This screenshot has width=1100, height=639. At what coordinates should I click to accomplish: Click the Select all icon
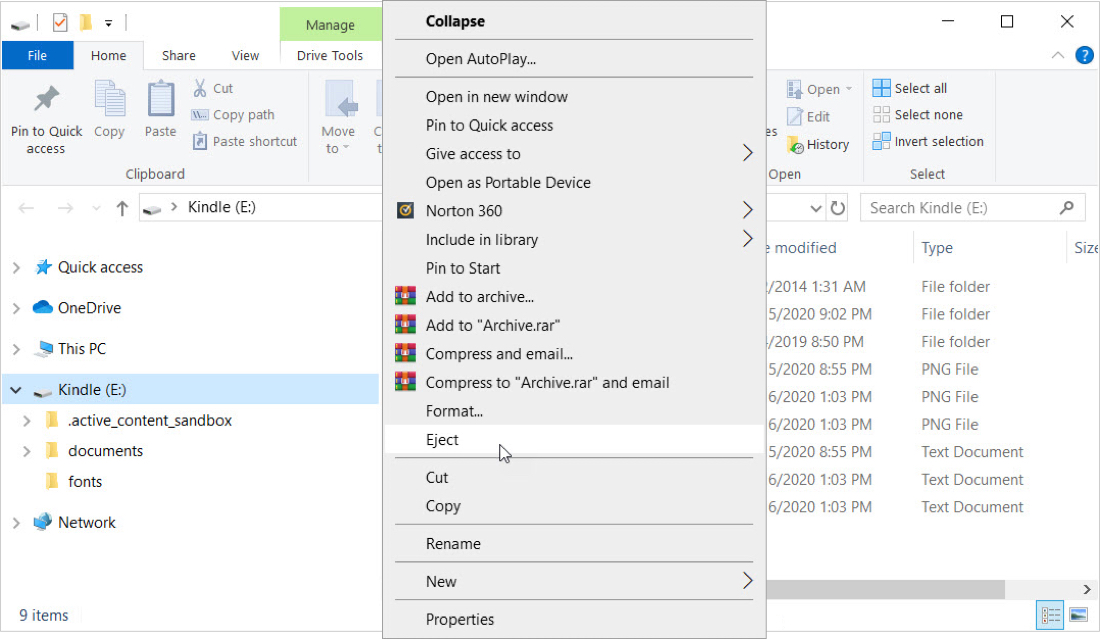click(881, 88)
